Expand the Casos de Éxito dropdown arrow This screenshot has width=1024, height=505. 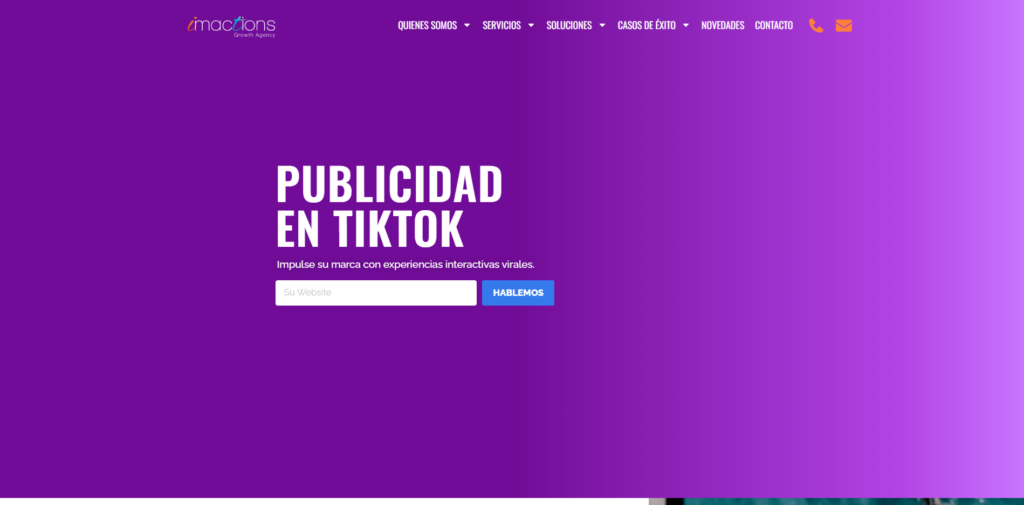click(x=686, y=26)
